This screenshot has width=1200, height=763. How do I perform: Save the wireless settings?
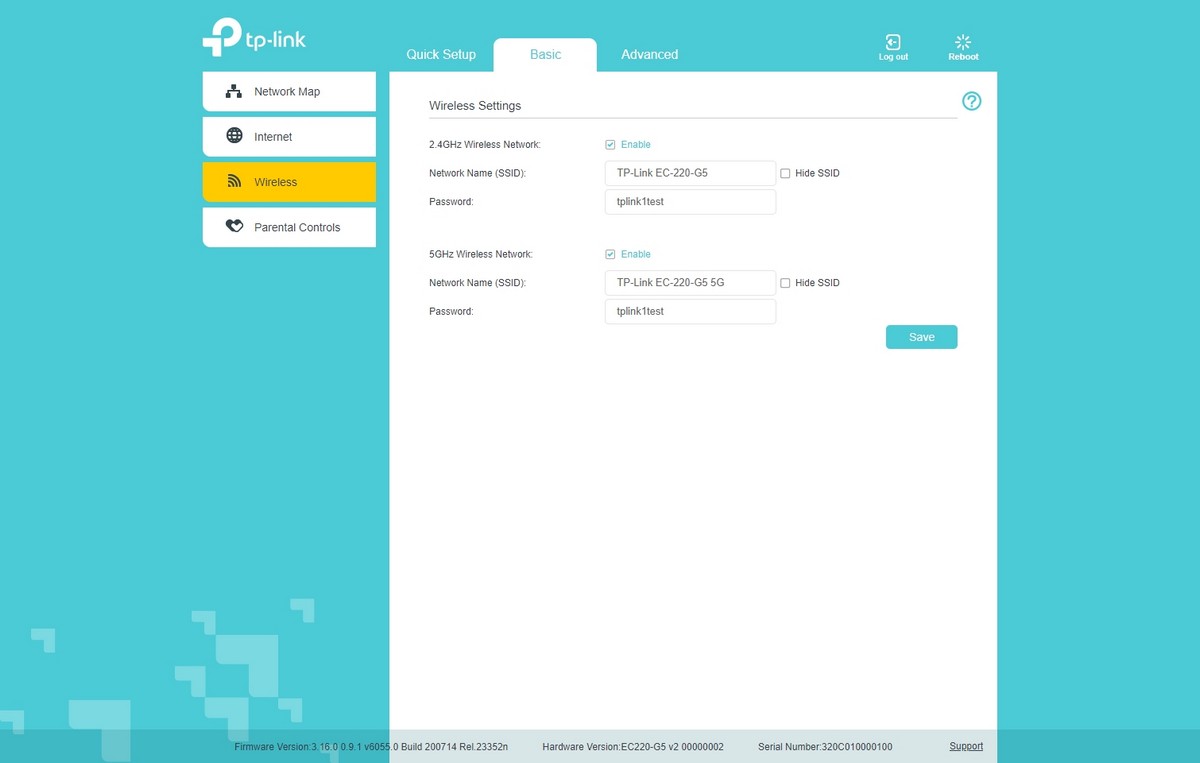pos(921,337)
